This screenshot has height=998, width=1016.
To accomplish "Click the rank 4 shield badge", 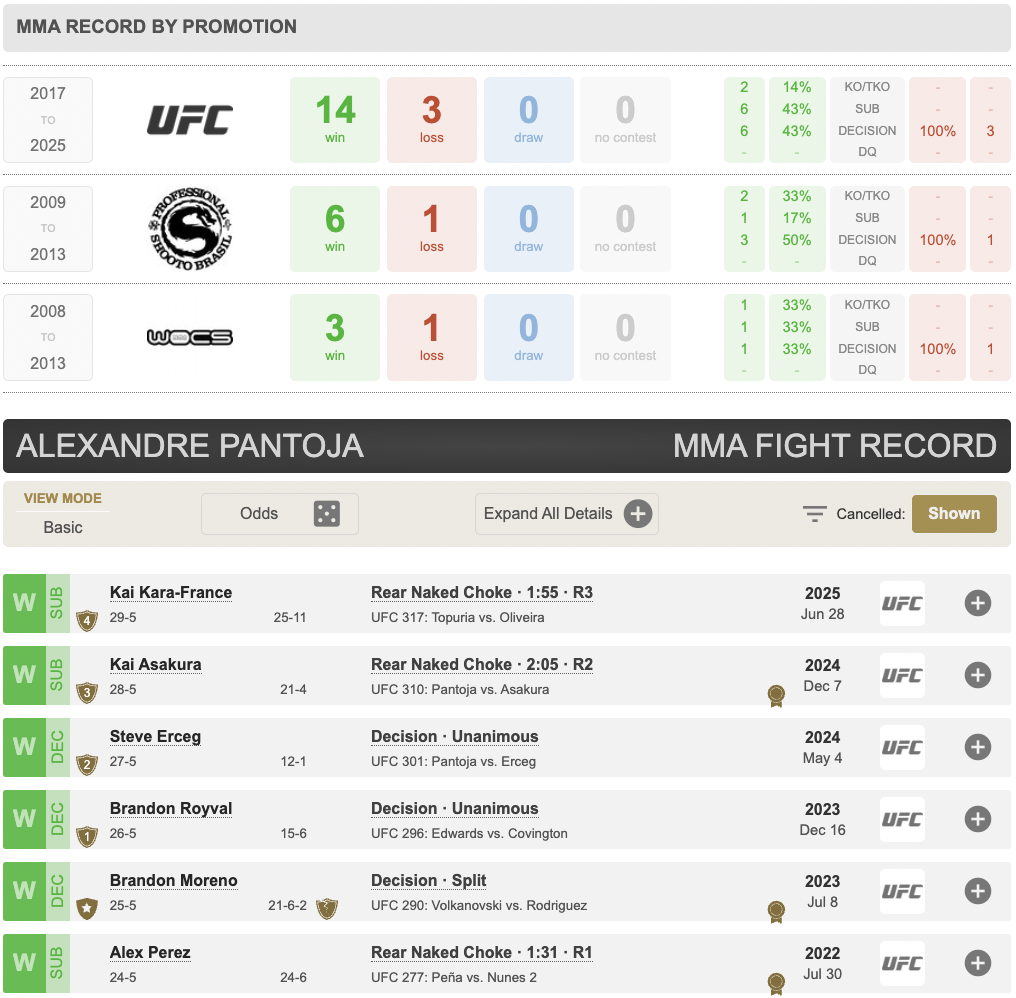I will pos(87,621).
